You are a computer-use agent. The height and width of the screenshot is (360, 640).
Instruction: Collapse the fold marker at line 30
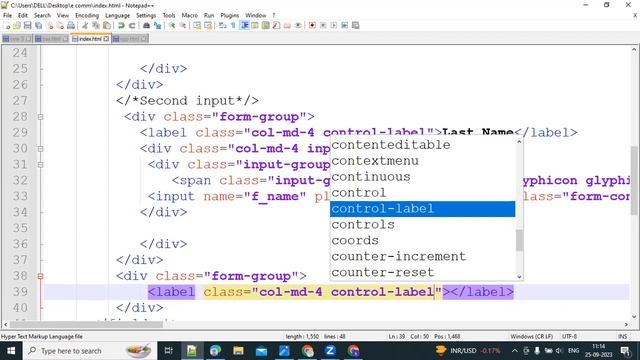click(40, 149)
